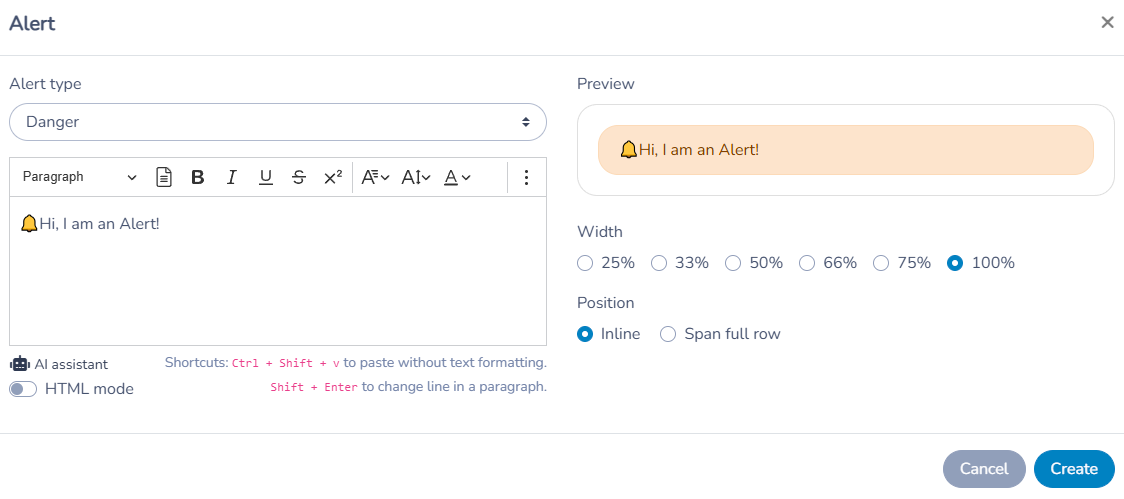Screen dimensions: 1124x499
Task: Select 25% width
Action: 585,263
